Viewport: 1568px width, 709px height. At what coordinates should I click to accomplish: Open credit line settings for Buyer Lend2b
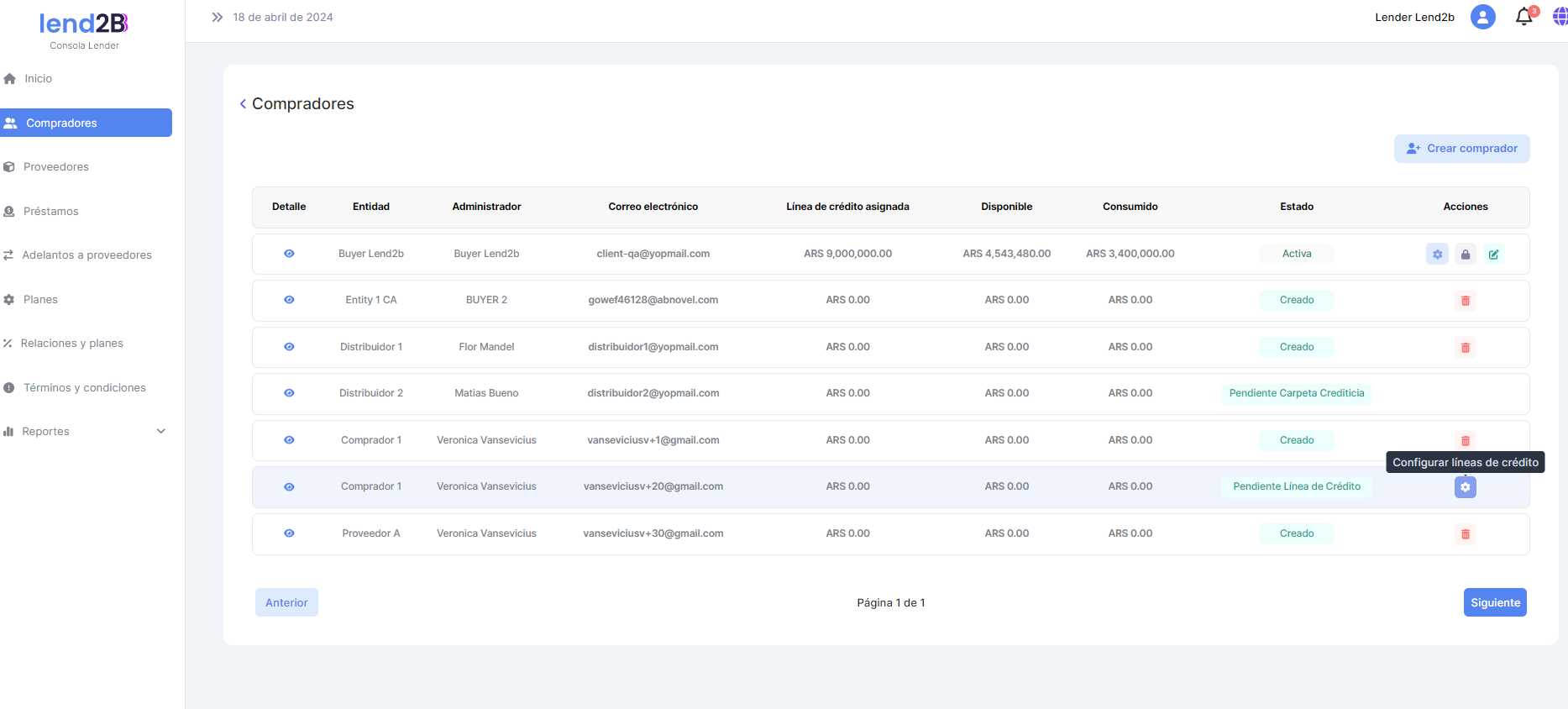tap(1437, 255)
